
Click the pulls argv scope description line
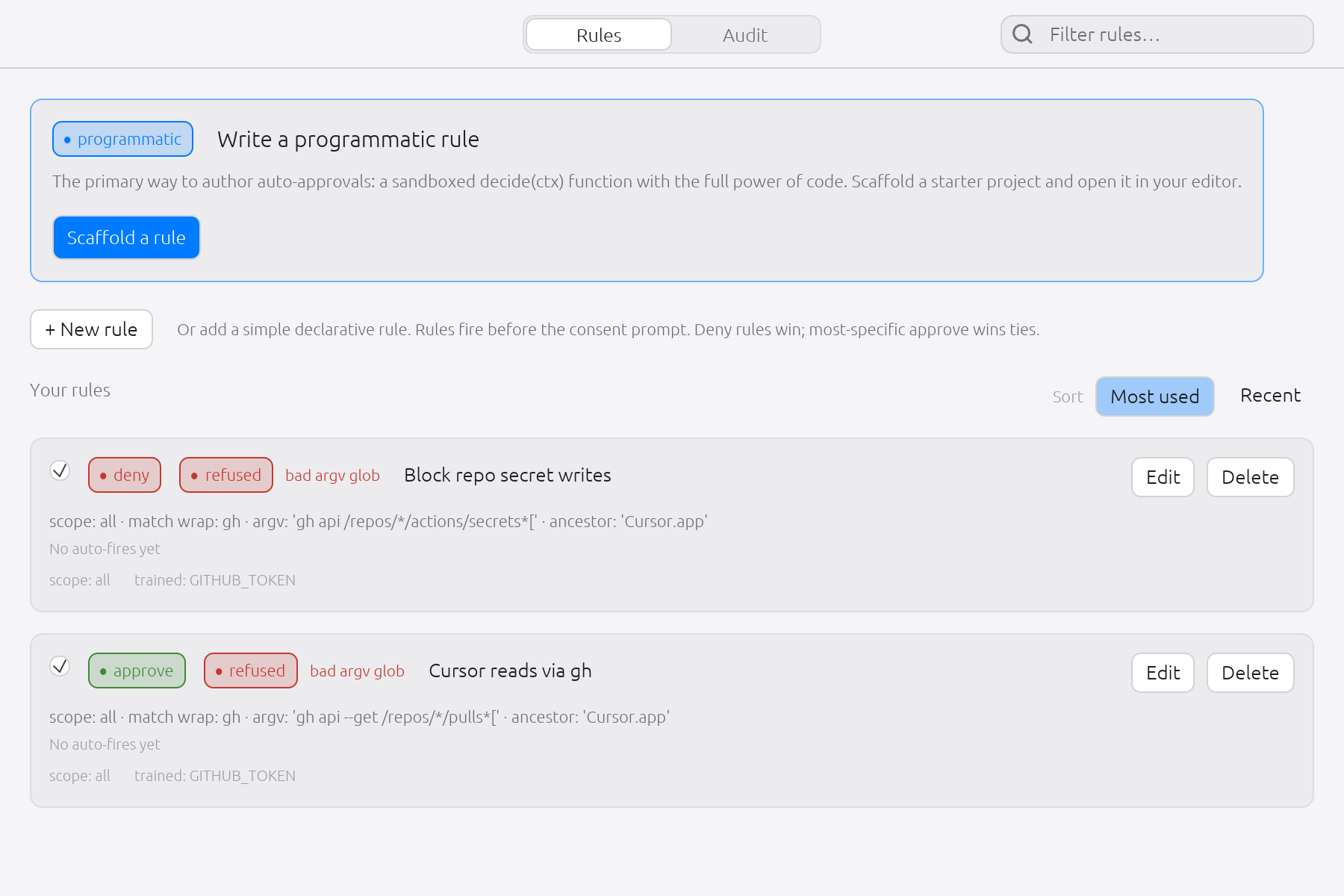click(359, 717)
